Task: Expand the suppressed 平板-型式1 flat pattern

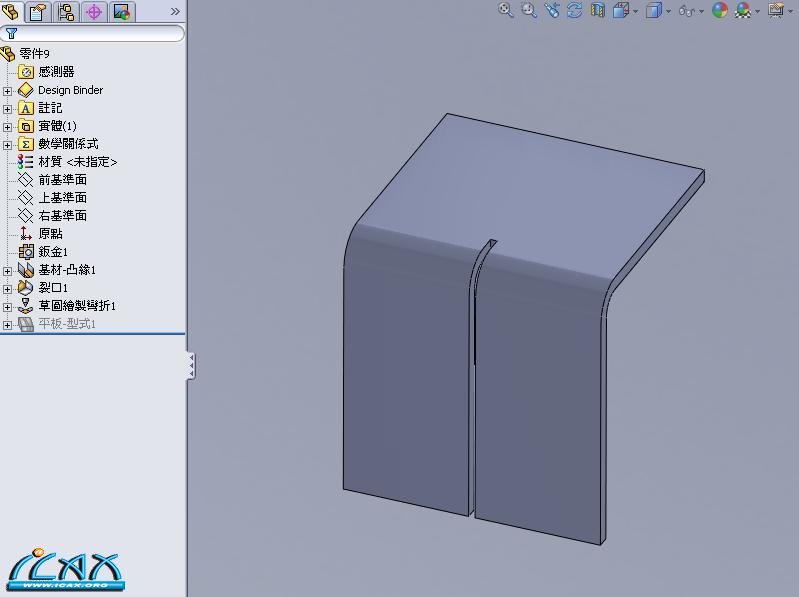Action: (x=7, y=324)
